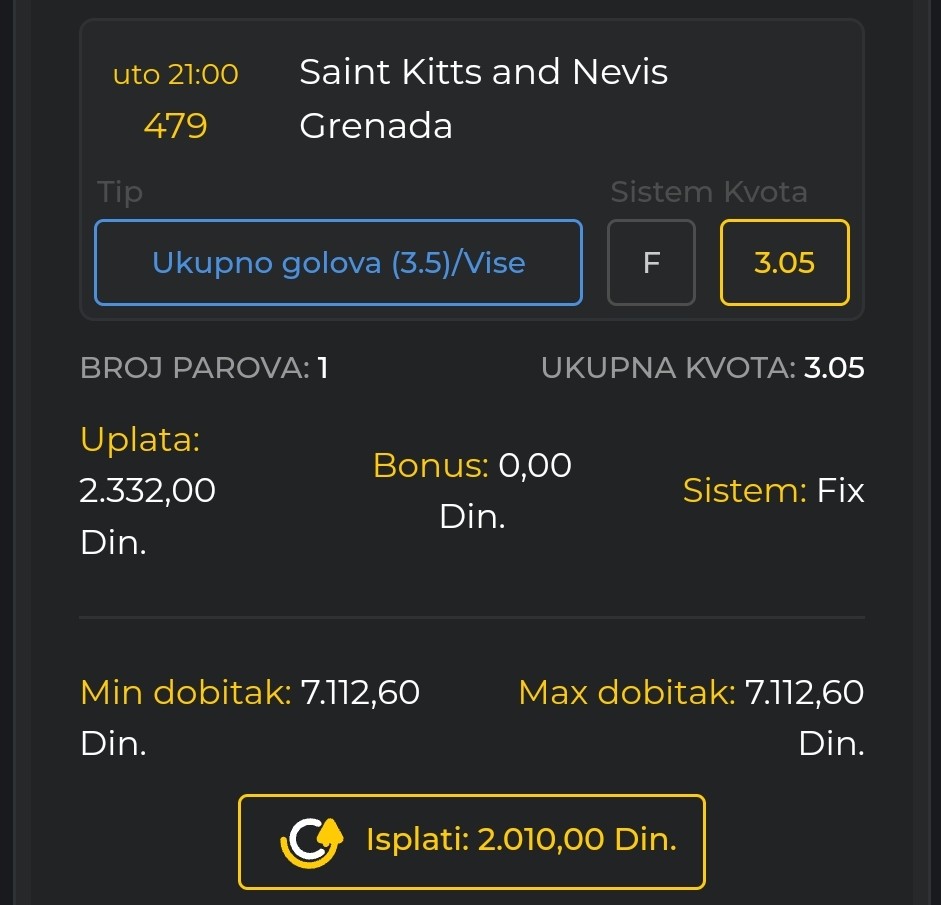Click the uto 21:00 match time
Screen dimensions: 941x905
(175, 74)
